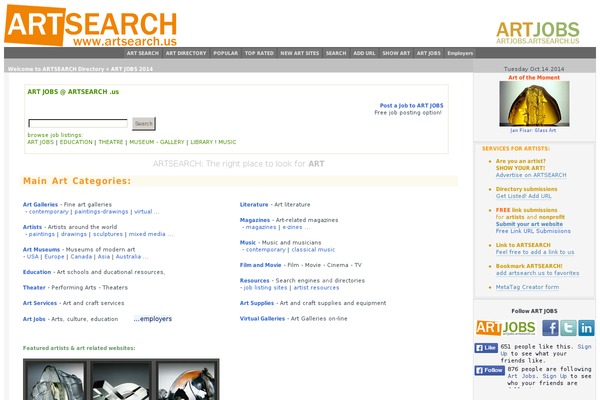The width and height of the screenshot is (600, 400).
Task: Open ADD URL in the navigation bar
Action: (x=364, y=53)
